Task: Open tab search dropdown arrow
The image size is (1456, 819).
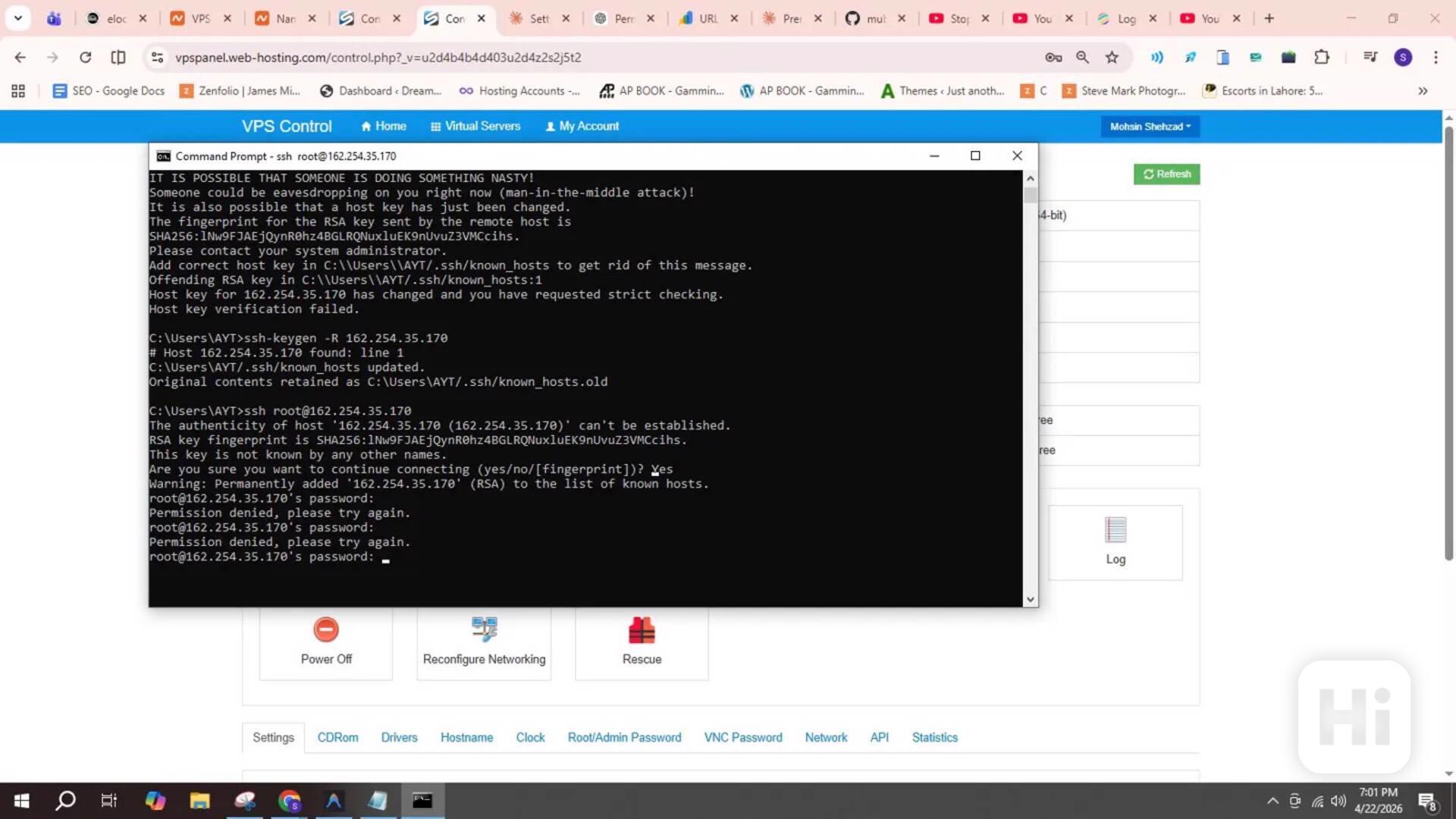Action: 17,18
